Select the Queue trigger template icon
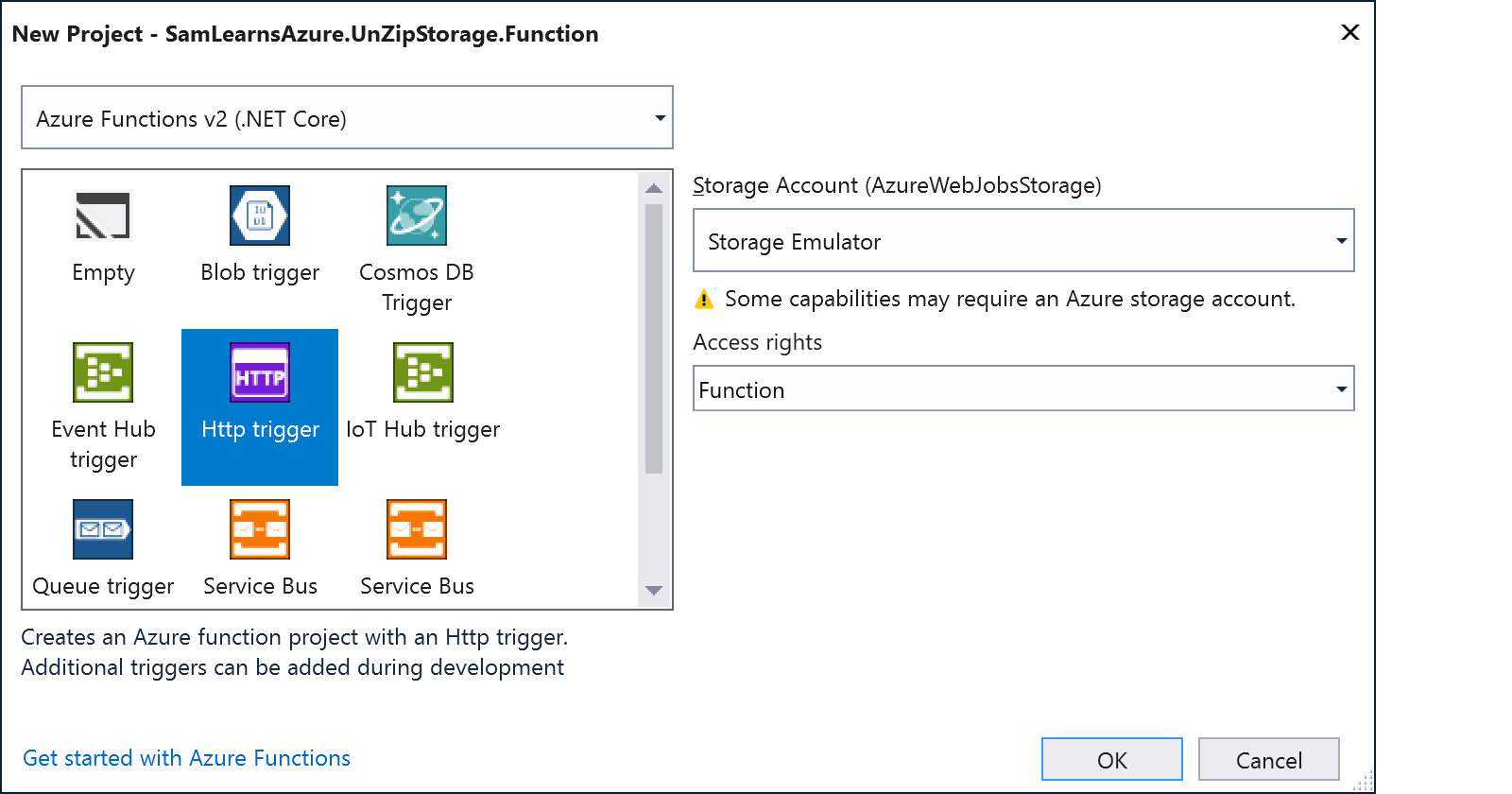Screen dimensions: 1512x794 [103, 529]
